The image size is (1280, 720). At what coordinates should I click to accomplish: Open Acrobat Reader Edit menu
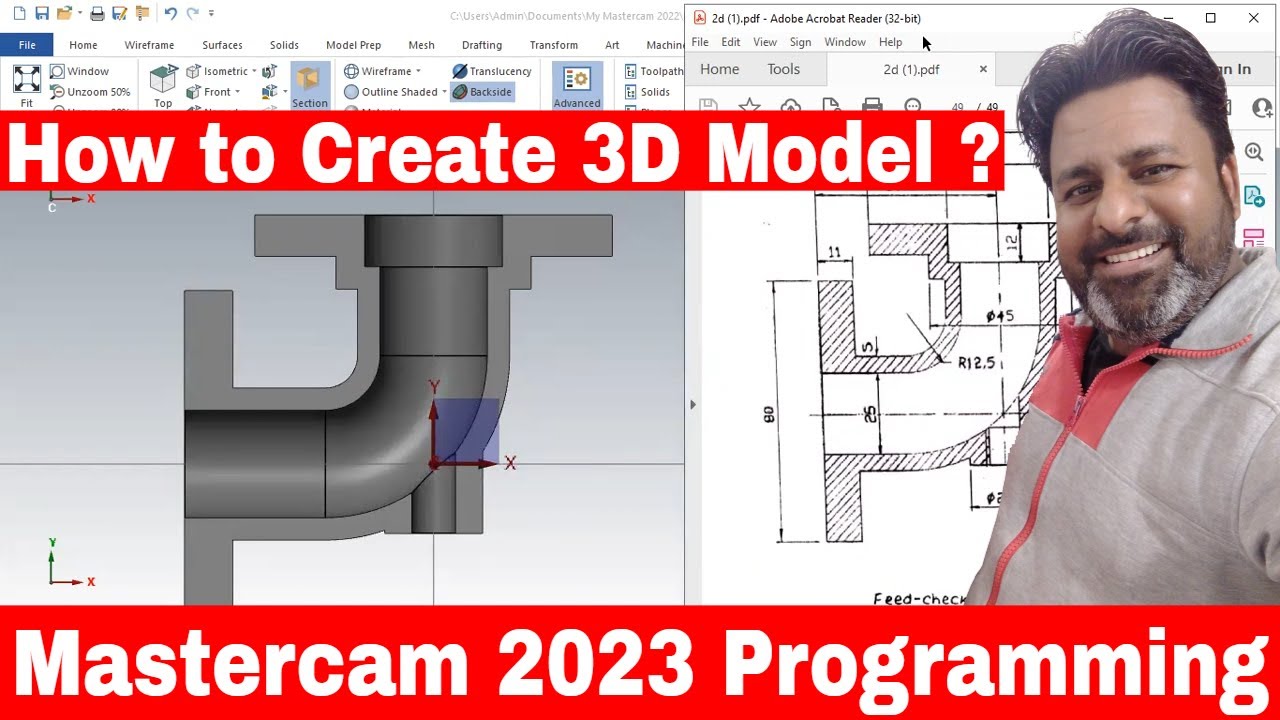click(731, 42)
